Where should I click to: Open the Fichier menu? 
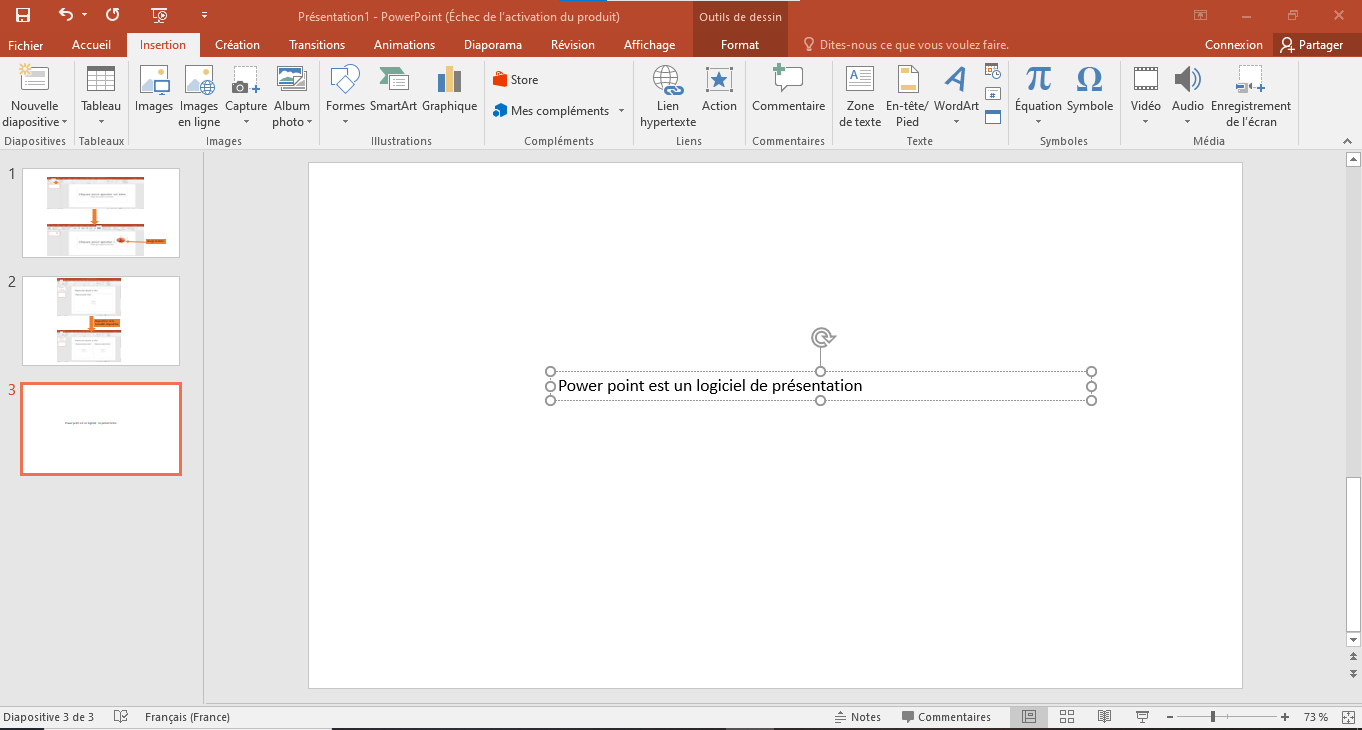click(x=26, y=45)
